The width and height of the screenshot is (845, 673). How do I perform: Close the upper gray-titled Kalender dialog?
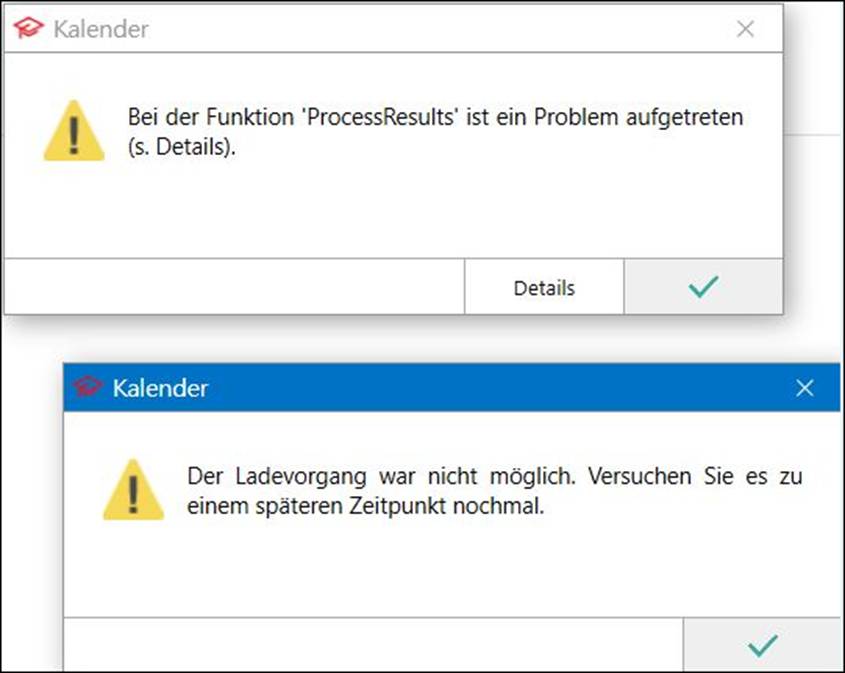[x=745, y=29]
